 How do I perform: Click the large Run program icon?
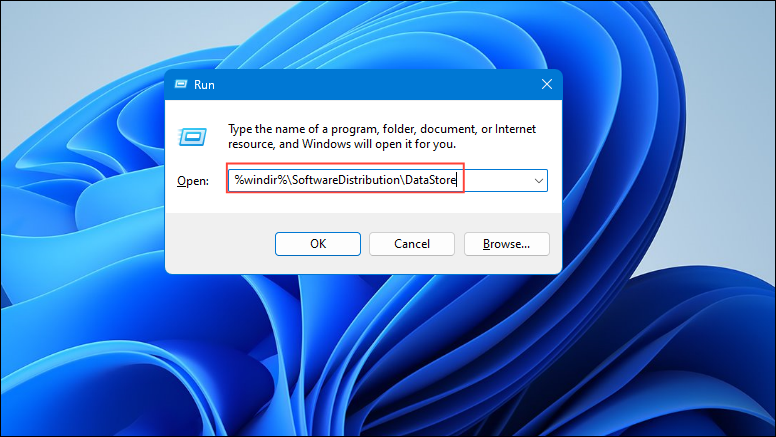pos(193,137)
